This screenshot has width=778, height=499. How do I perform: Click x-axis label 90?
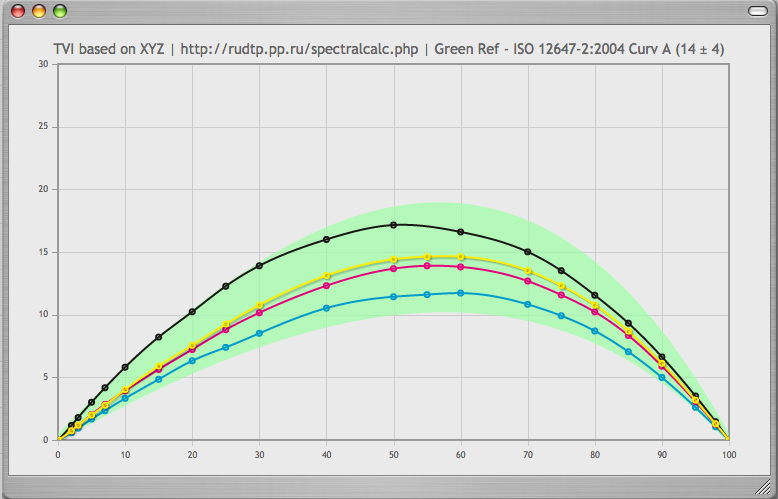662,454
